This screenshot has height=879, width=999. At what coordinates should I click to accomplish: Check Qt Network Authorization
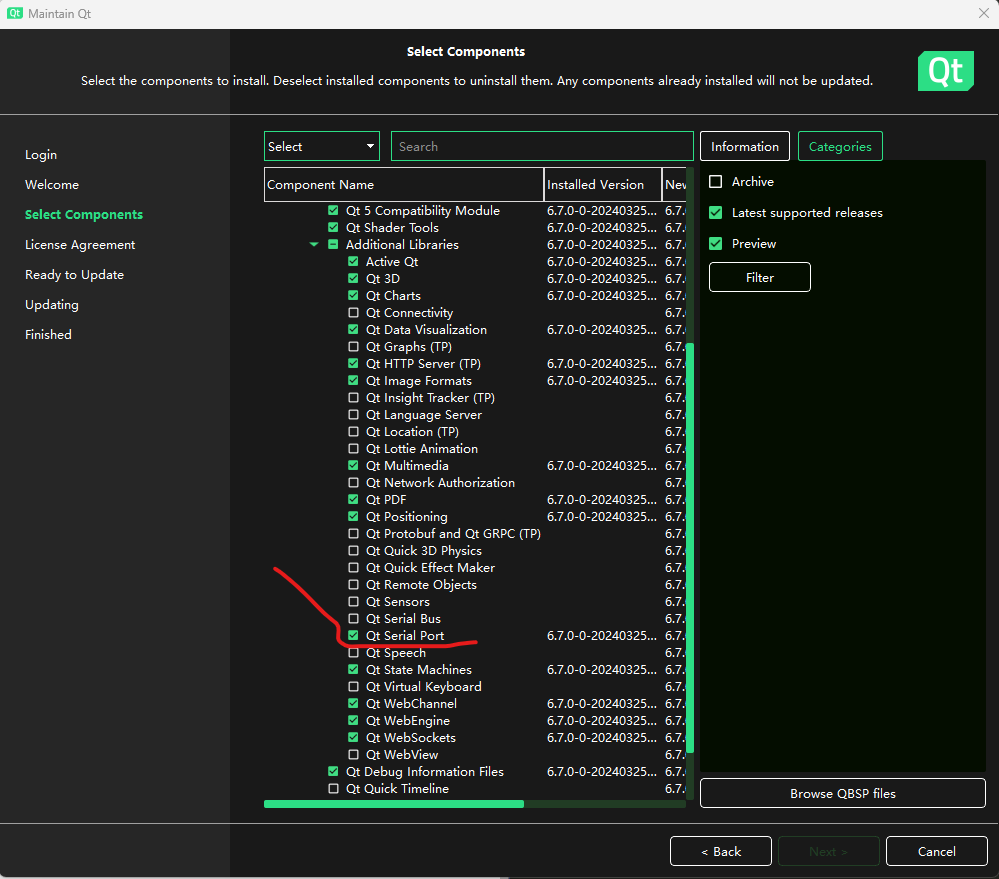353,483
